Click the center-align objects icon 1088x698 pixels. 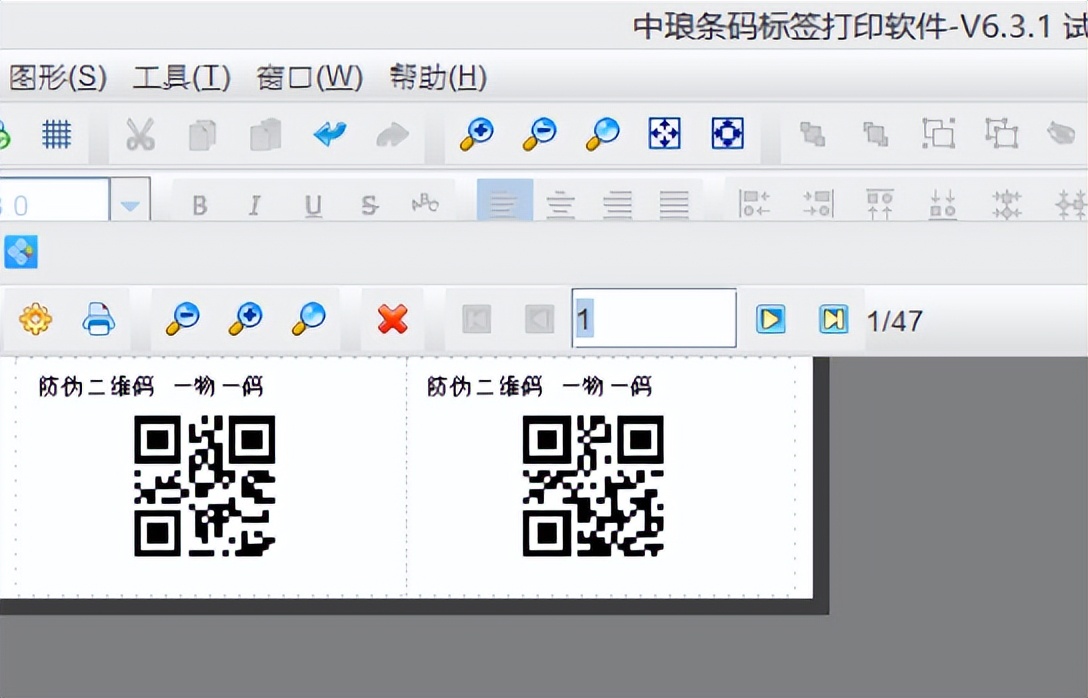(1006, 205)
